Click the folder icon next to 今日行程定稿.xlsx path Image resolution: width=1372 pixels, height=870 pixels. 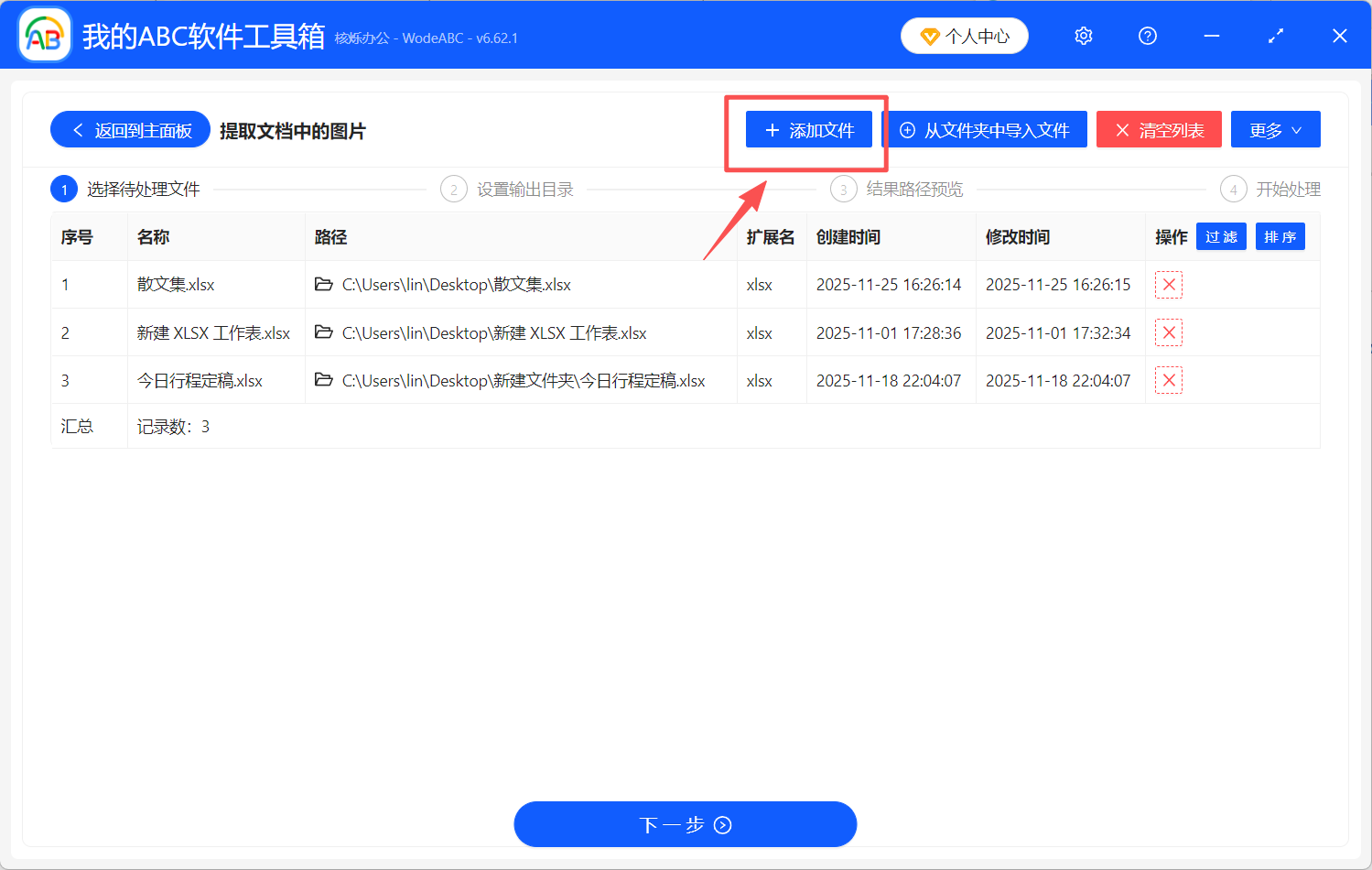(324, 380)
